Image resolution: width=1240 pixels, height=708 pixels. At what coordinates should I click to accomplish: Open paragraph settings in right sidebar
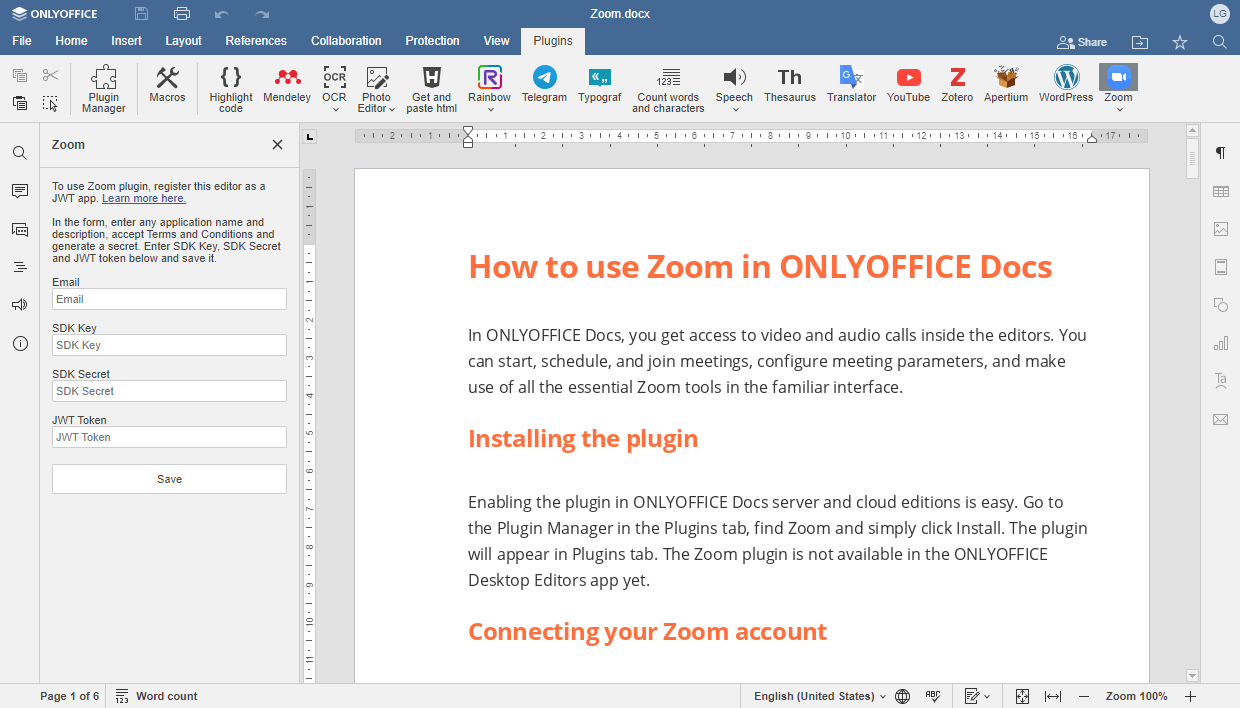[x=1220, y=153]
